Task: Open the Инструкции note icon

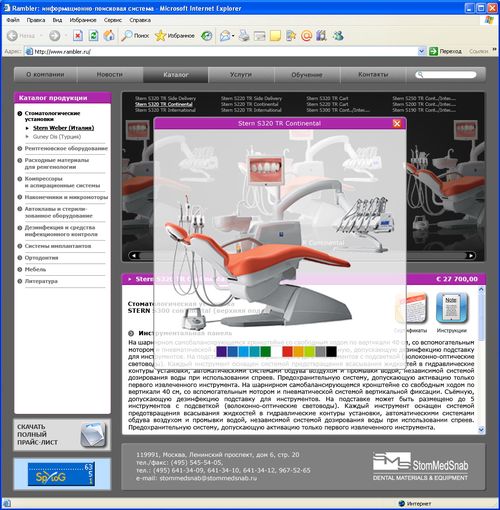Action: [451, 308]
